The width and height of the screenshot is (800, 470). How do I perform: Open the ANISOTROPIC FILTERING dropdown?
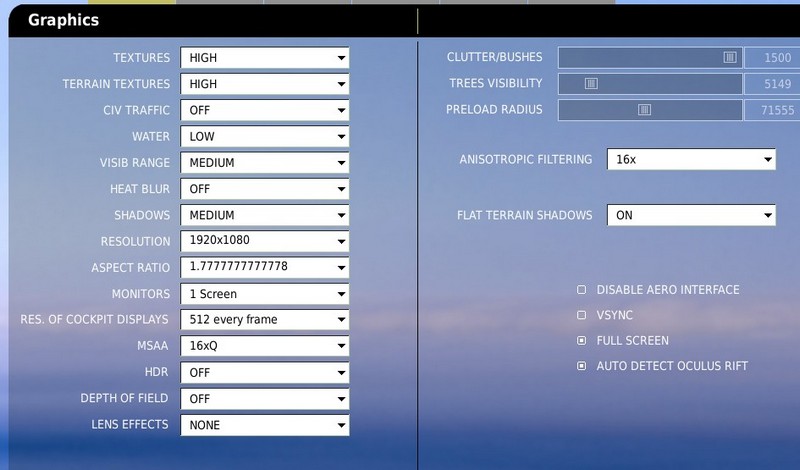(x=691, y=159)
